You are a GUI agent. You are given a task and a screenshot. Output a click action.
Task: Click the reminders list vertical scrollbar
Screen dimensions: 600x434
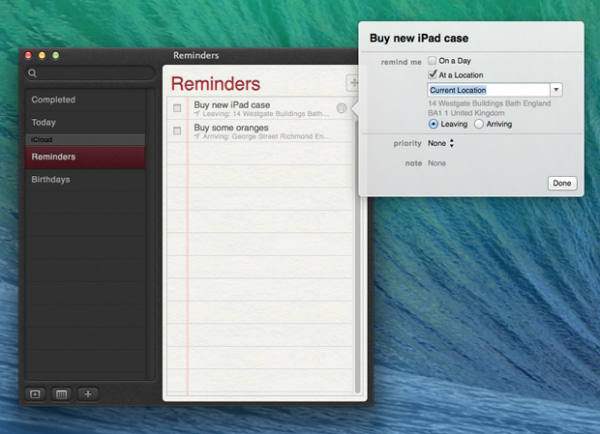click(x=357, y=255)
